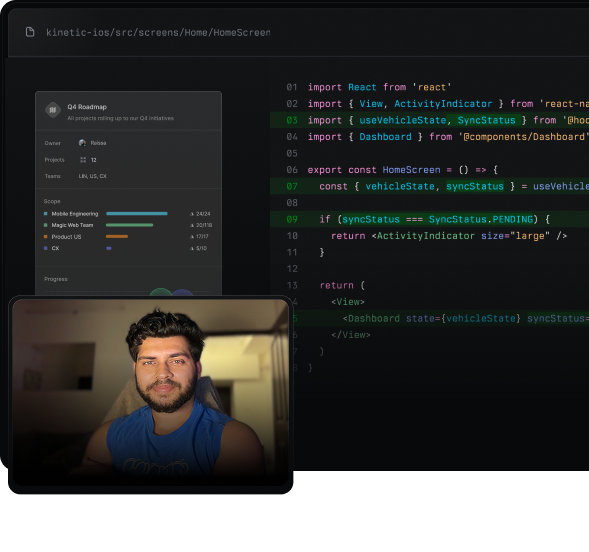Click '<Dashboard' on the highlighted JSX line
The width and height of the screenshot is (589, 552).
(x=371, y=318)
